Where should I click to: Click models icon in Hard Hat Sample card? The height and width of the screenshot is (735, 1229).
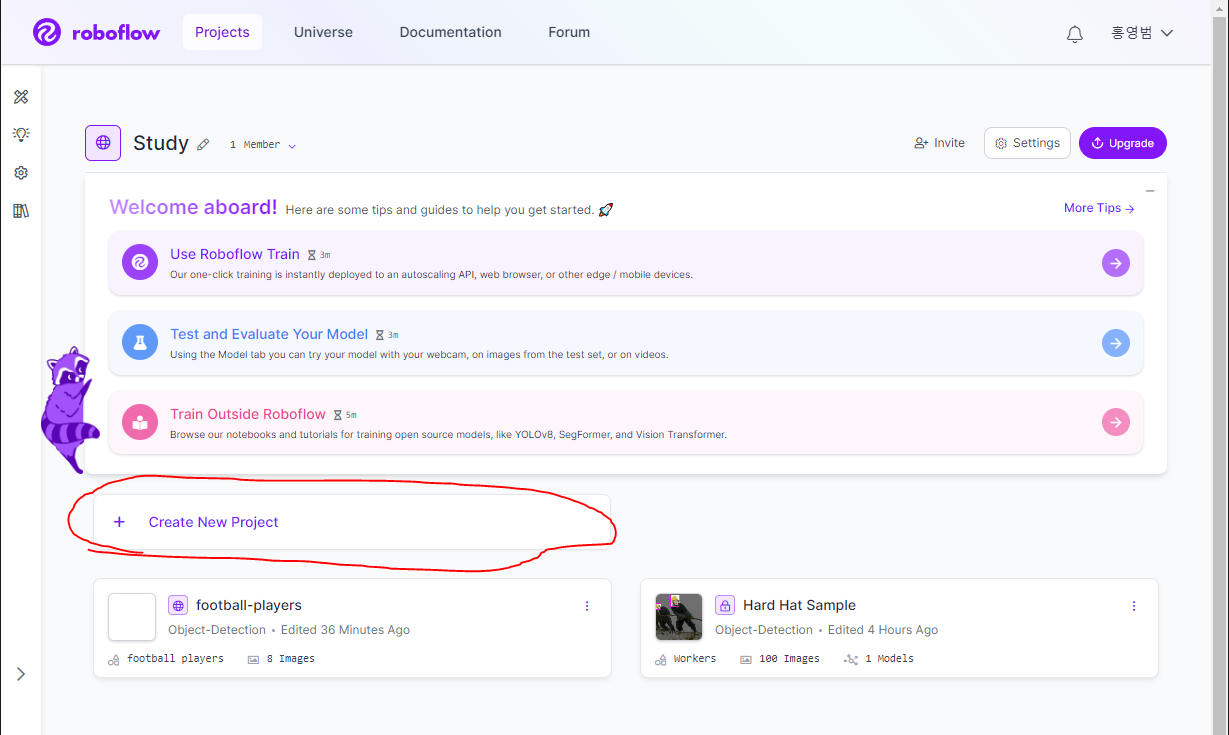point(851,659)
